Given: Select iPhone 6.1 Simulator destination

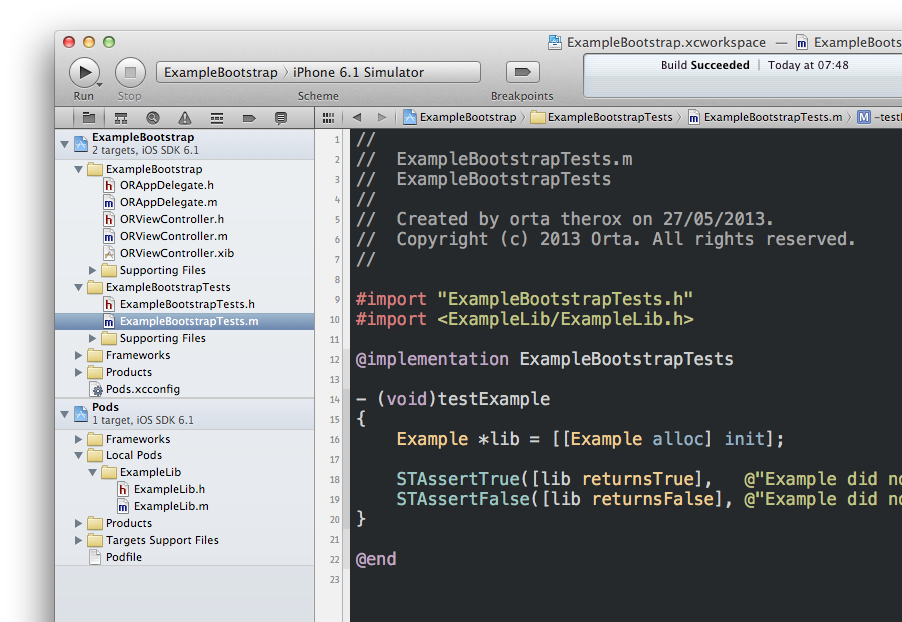Looking at the screenshot, I should (358, 72).
